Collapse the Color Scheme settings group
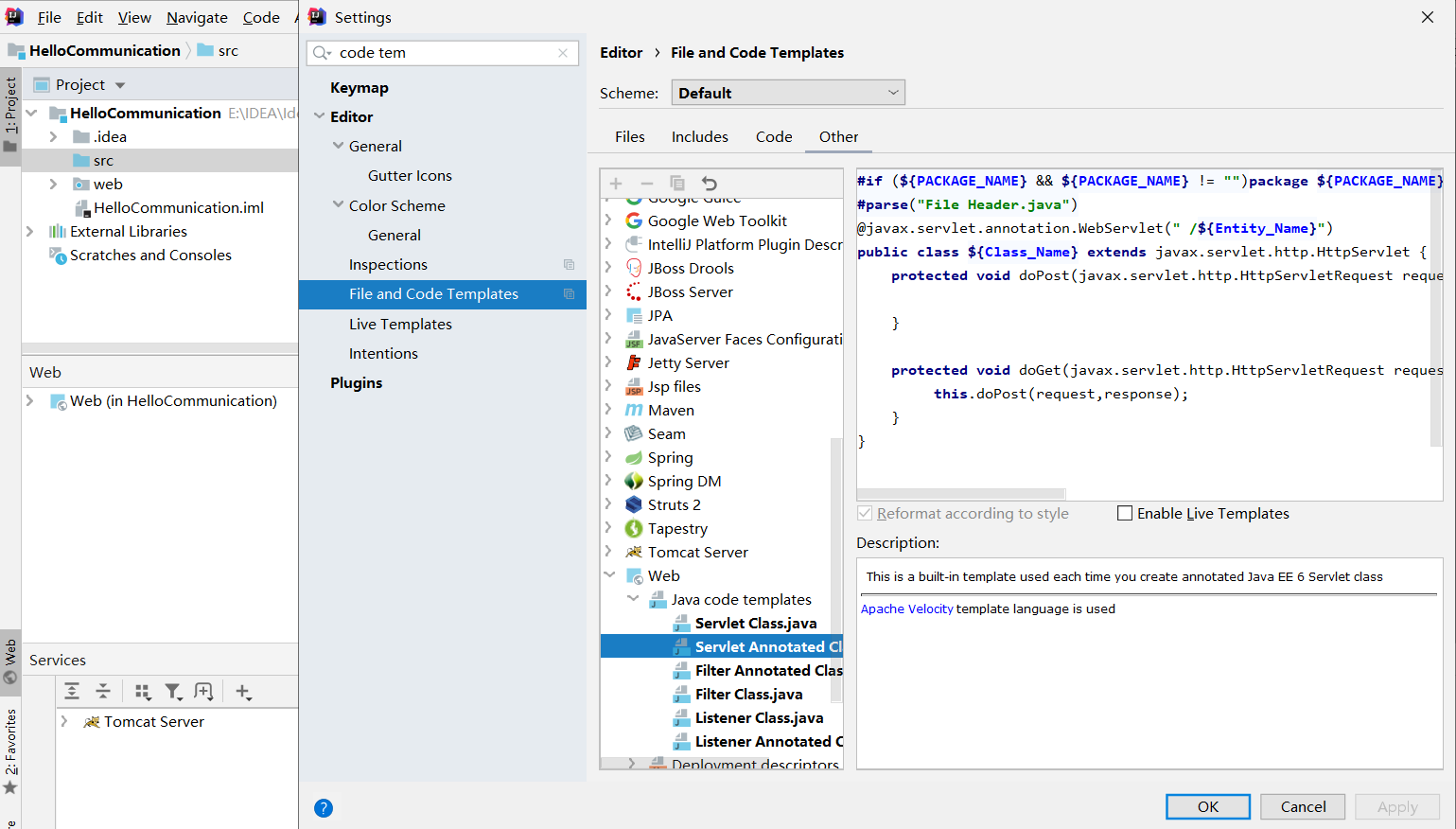This screenshot has width=1456, height=829. coord(338,205)
